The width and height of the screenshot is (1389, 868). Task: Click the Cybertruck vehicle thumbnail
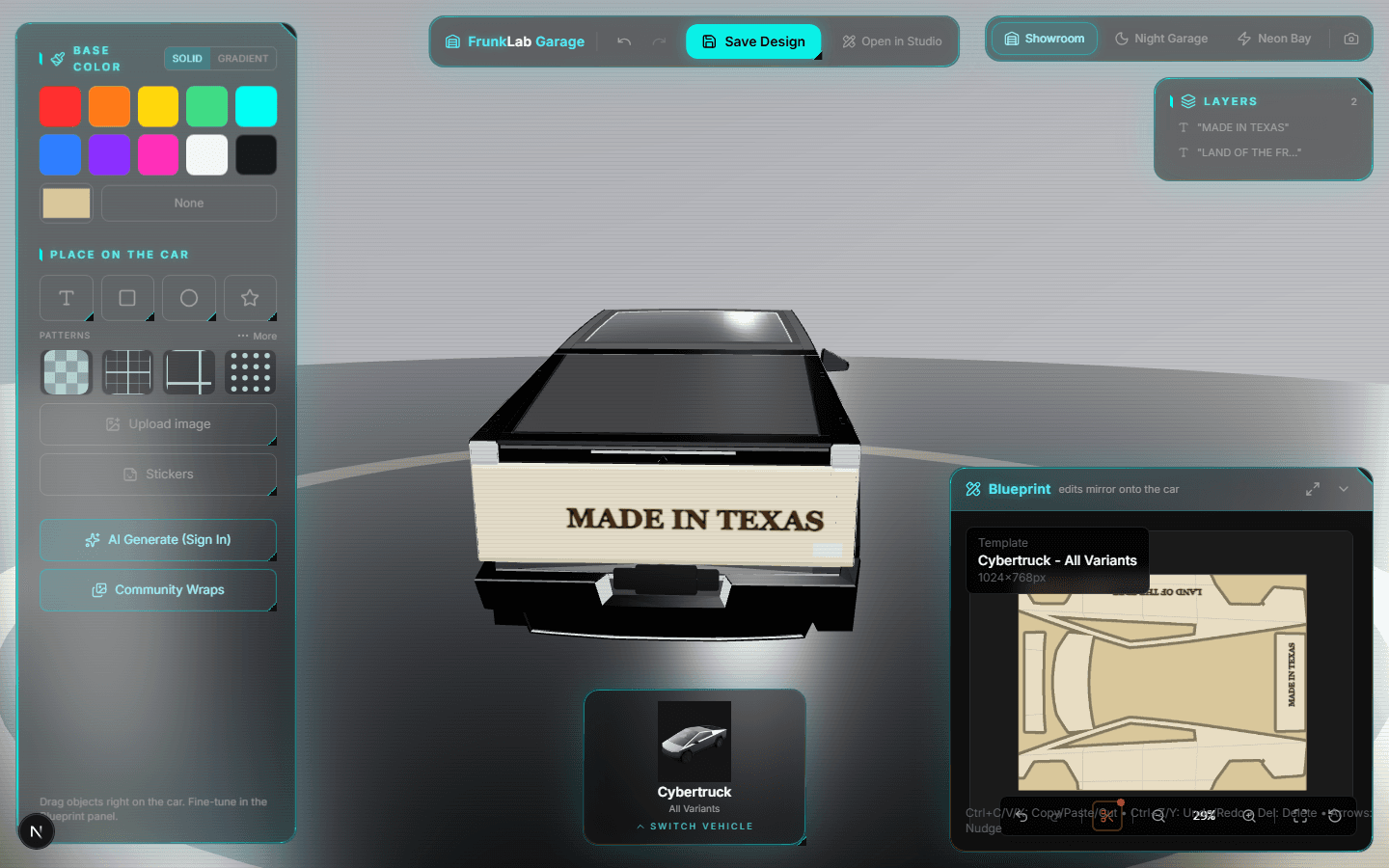[694, 741]
